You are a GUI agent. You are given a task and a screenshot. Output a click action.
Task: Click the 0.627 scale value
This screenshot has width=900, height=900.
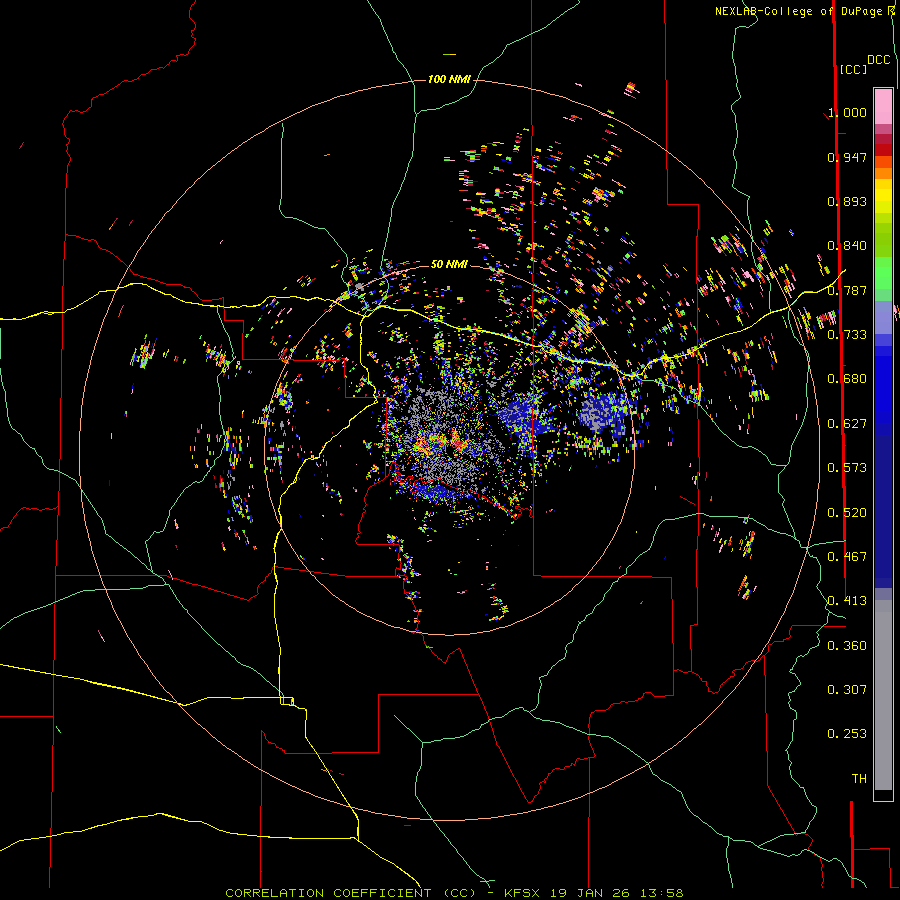(847, 424)
